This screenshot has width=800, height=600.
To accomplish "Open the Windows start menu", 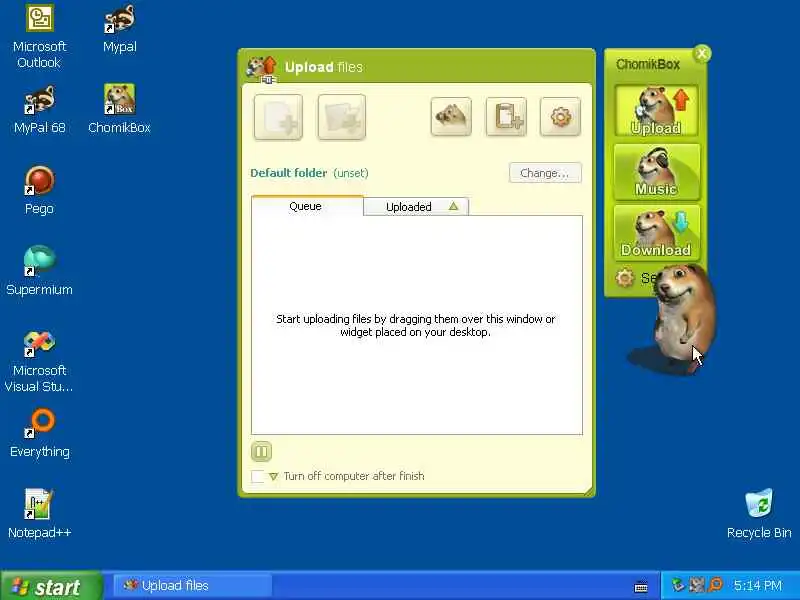I will 51,586.
